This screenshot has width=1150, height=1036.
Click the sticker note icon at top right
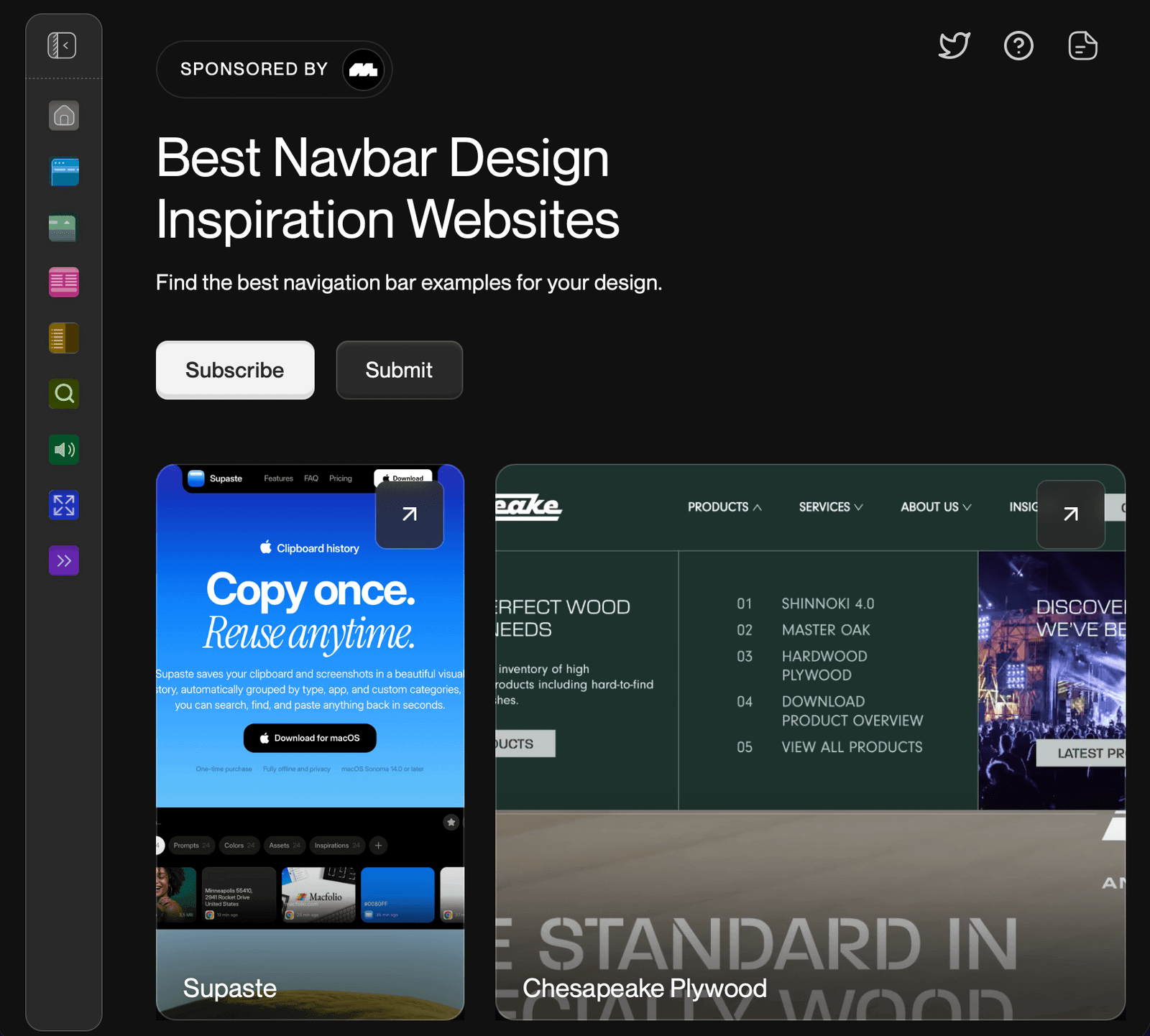point(1082,46)
